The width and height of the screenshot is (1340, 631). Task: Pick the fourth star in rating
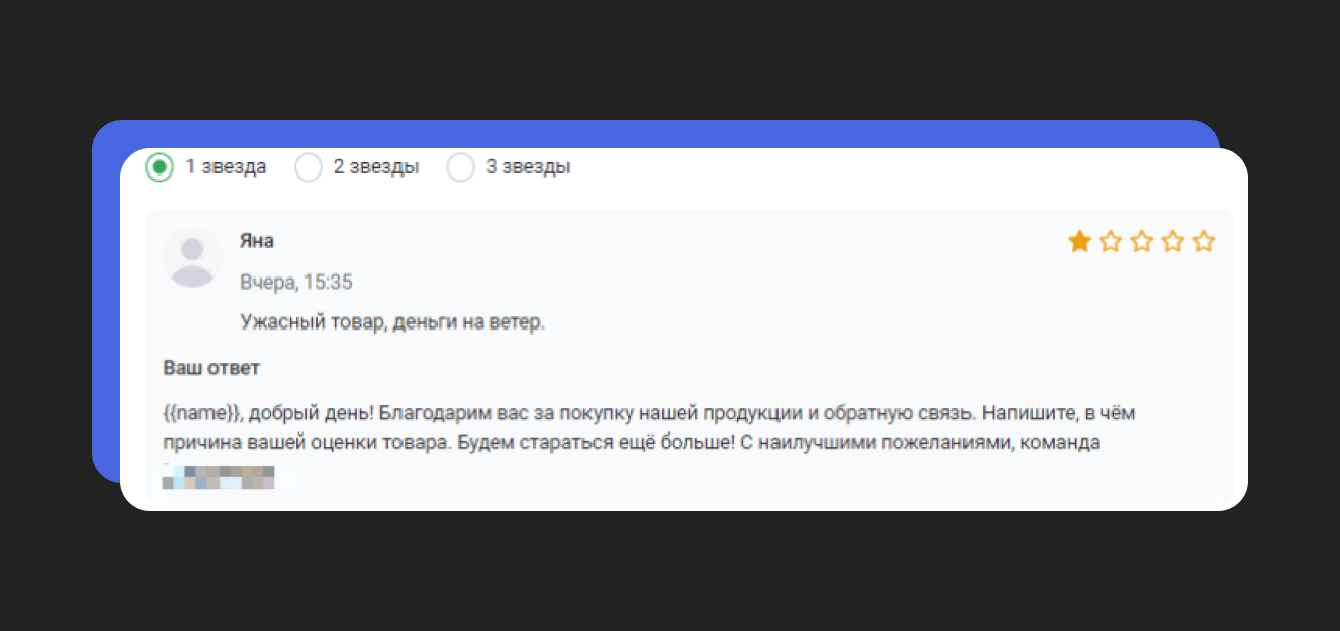pyautogui.click(x=1173, y=241)
